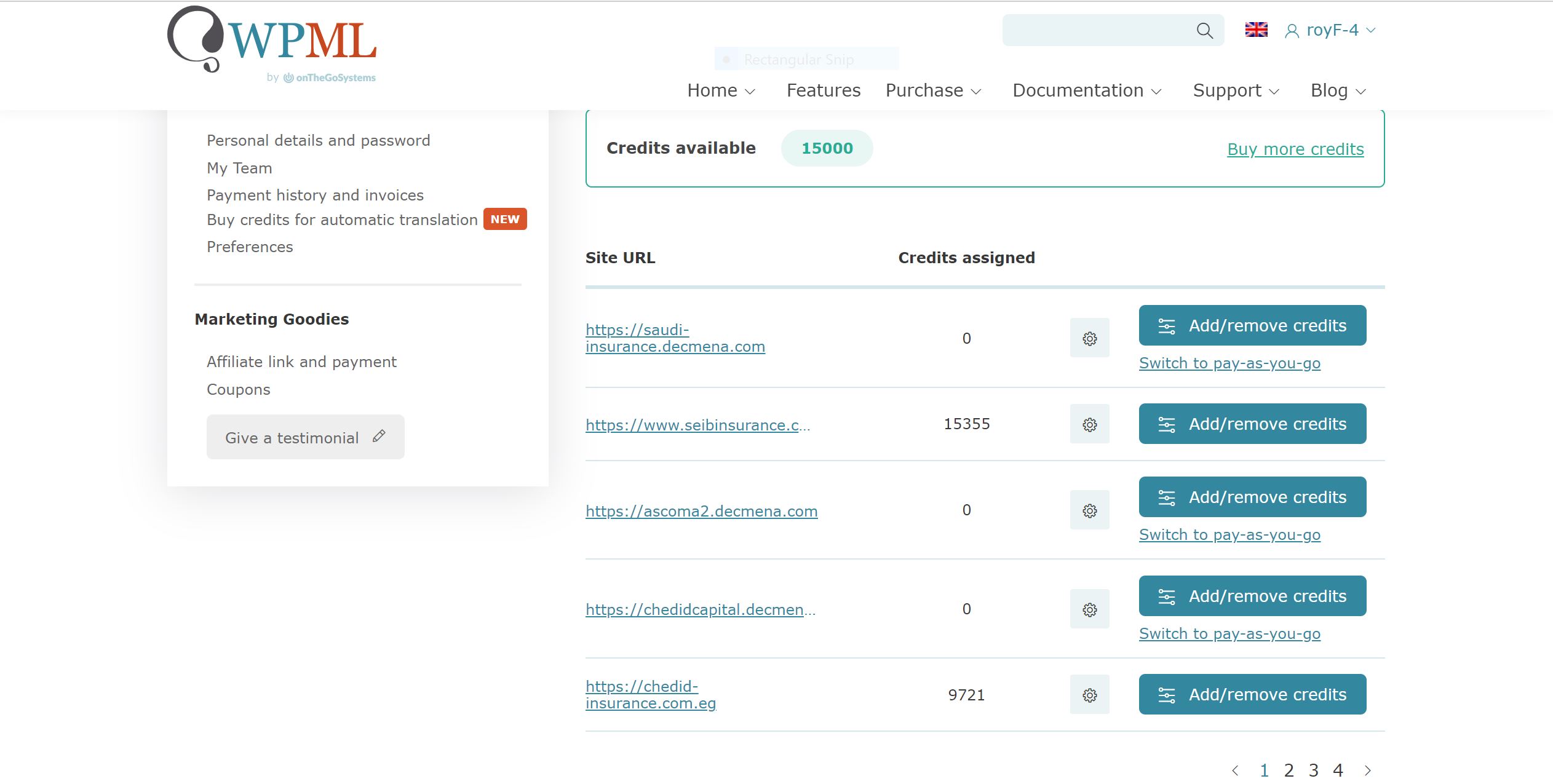Switch ascoma2 site to pay-as-you-go
The image size is (1553, 784).
point(1229,534)
